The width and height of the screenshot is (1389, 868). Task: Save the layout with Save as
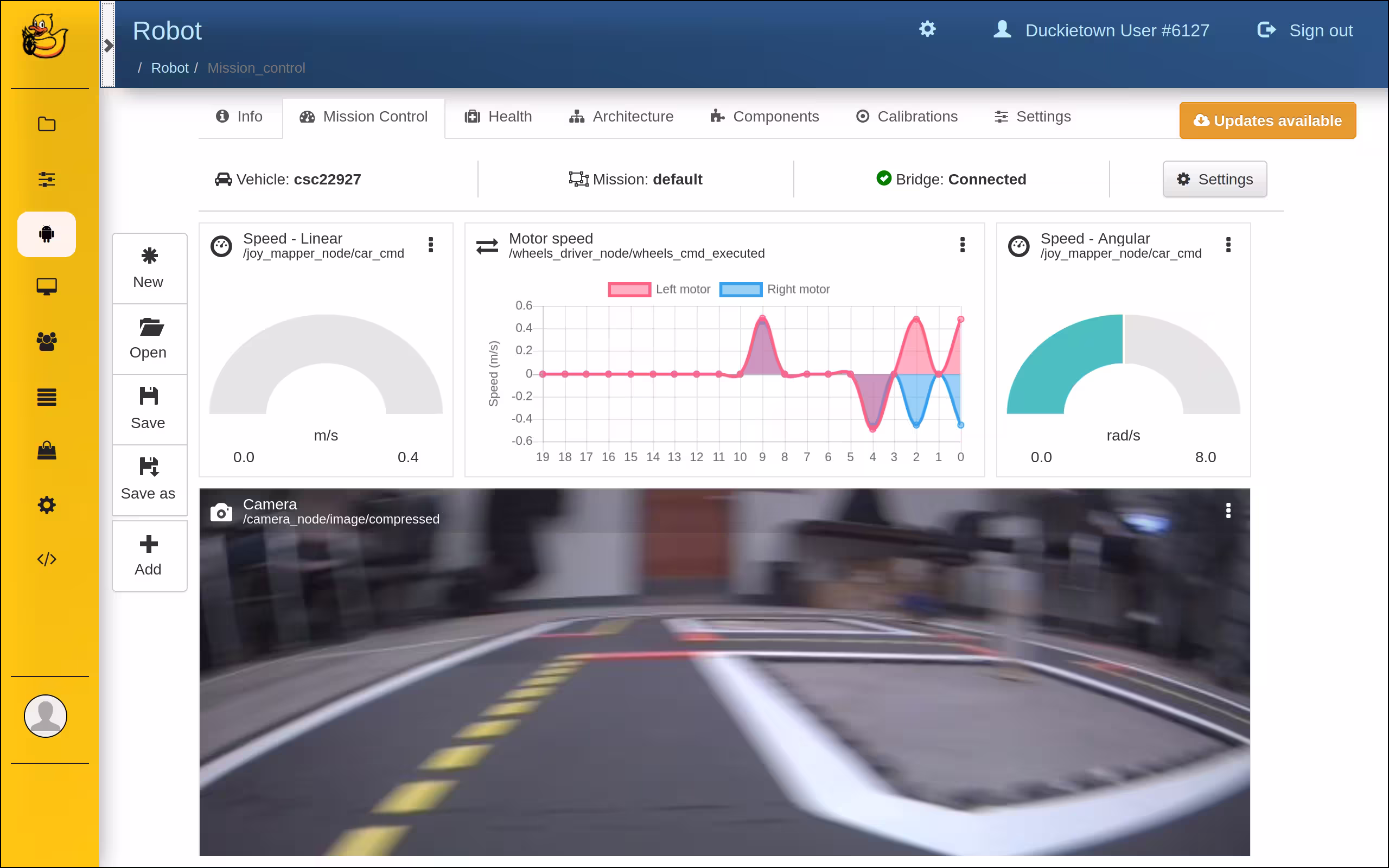149,478
